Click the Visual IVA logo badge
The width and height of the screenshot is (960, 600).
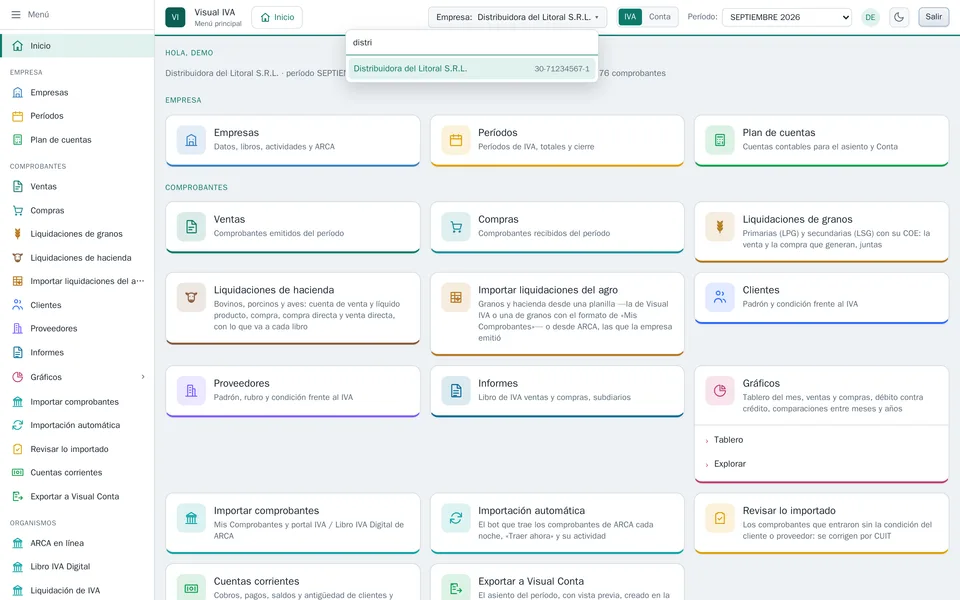tap(175, 17)
